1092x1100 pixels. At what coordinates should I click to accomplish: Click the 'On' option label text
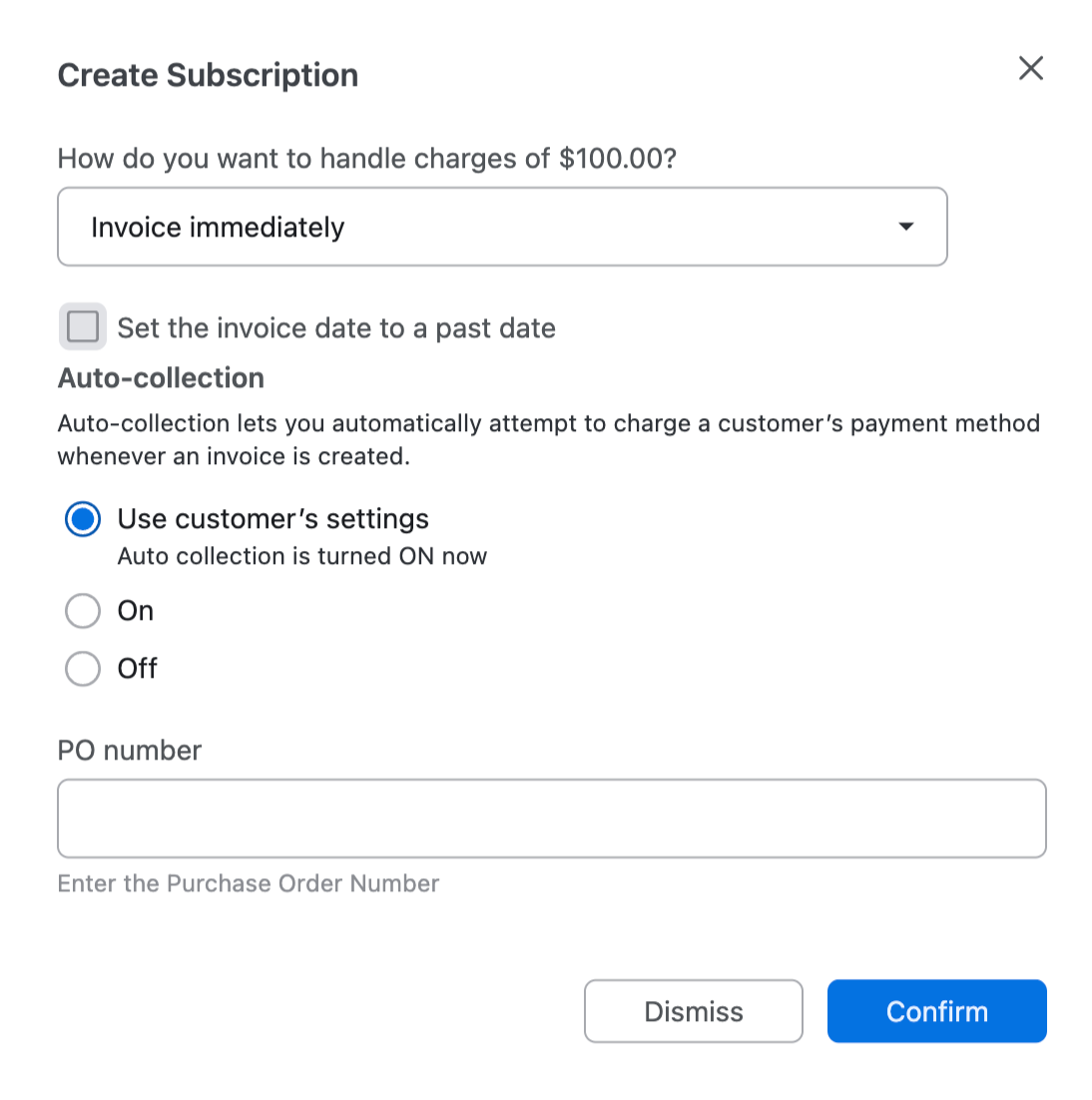pos(136,611)
